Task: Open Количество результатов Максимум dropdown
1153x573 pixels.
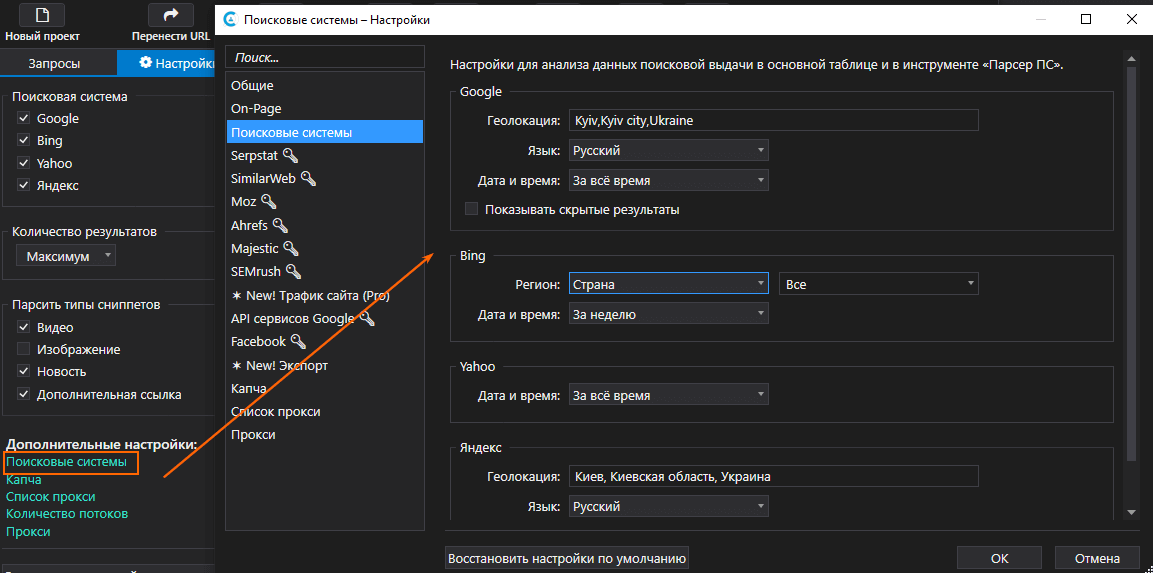Action: (x=66, y=256)
